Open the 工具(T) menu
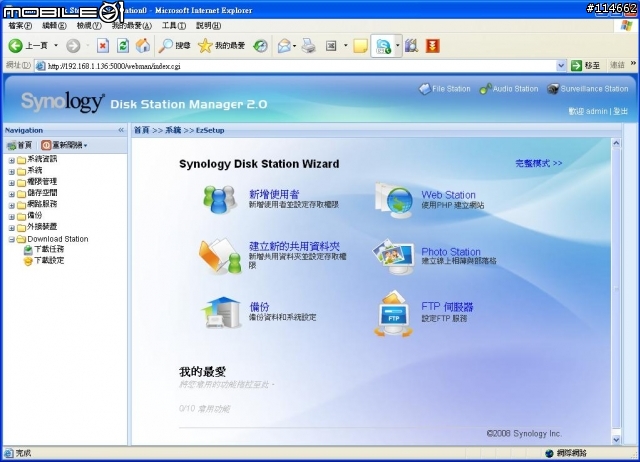Screen dimensions: 640x462 coord(174,26)
